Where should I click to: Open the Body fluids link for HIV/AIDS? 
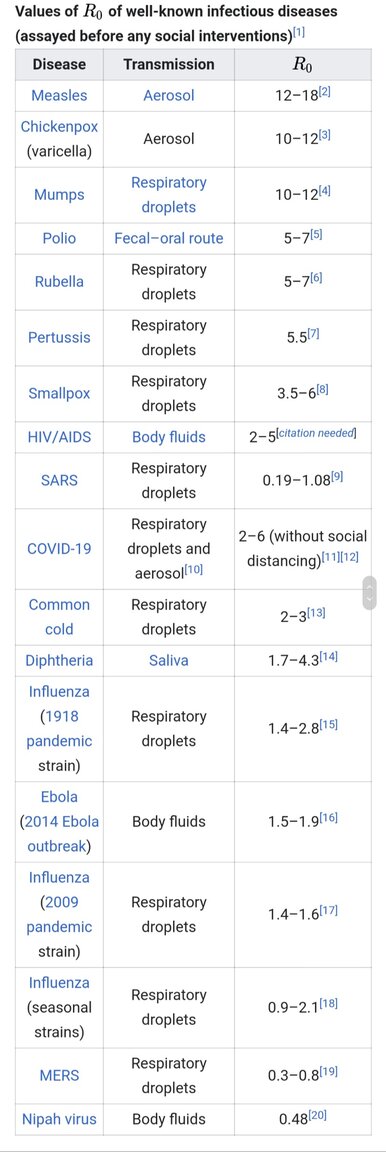(168, 437)
